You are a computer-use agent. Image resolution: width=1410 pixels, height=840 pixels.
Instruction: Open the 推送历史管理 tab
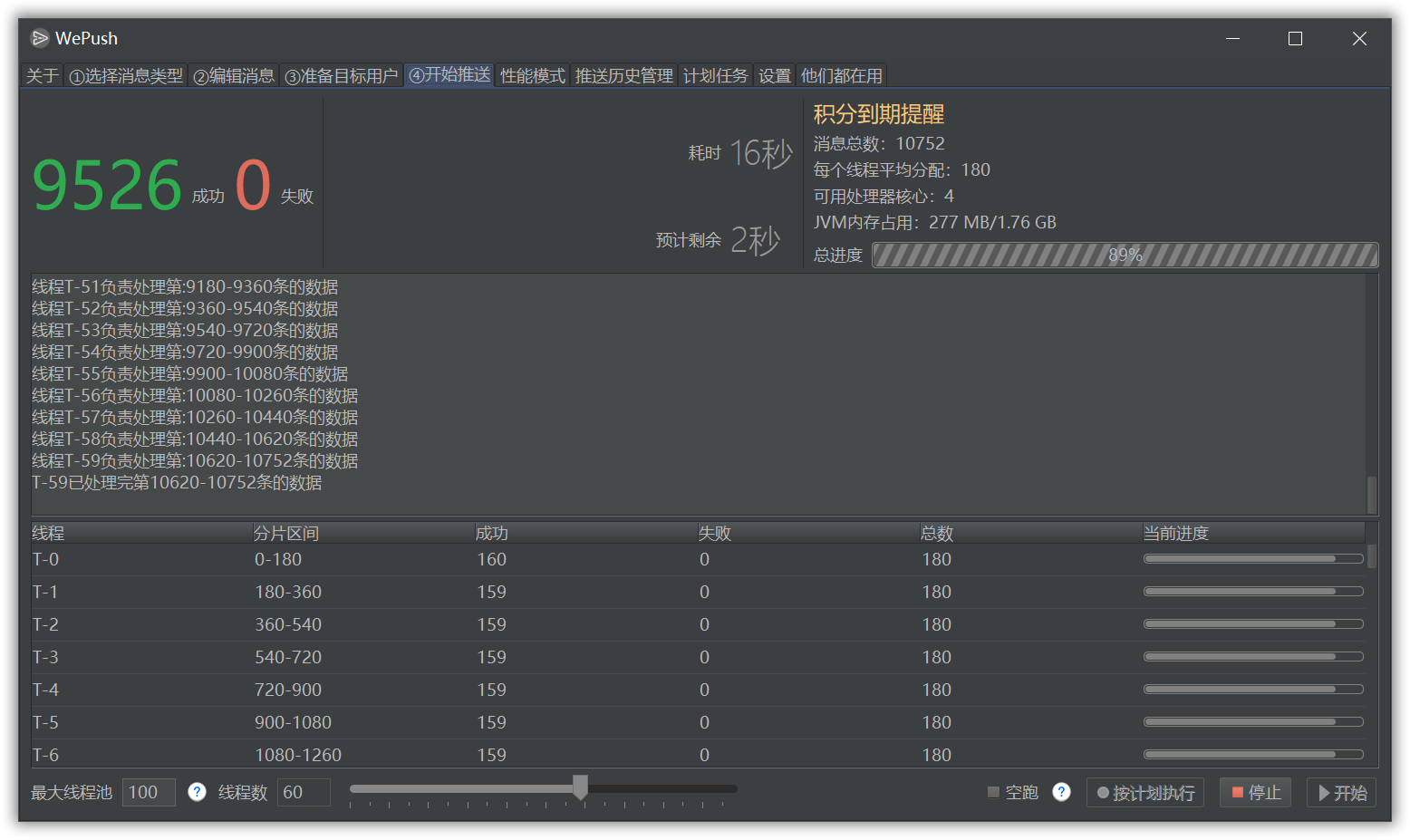623,75
